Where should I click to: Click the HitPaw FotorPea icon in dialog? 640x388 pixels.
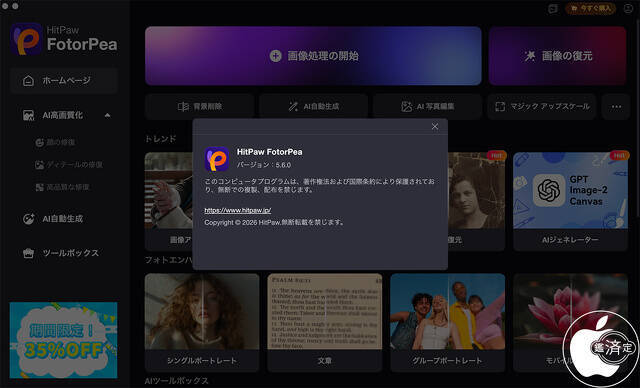click(217, 159)
